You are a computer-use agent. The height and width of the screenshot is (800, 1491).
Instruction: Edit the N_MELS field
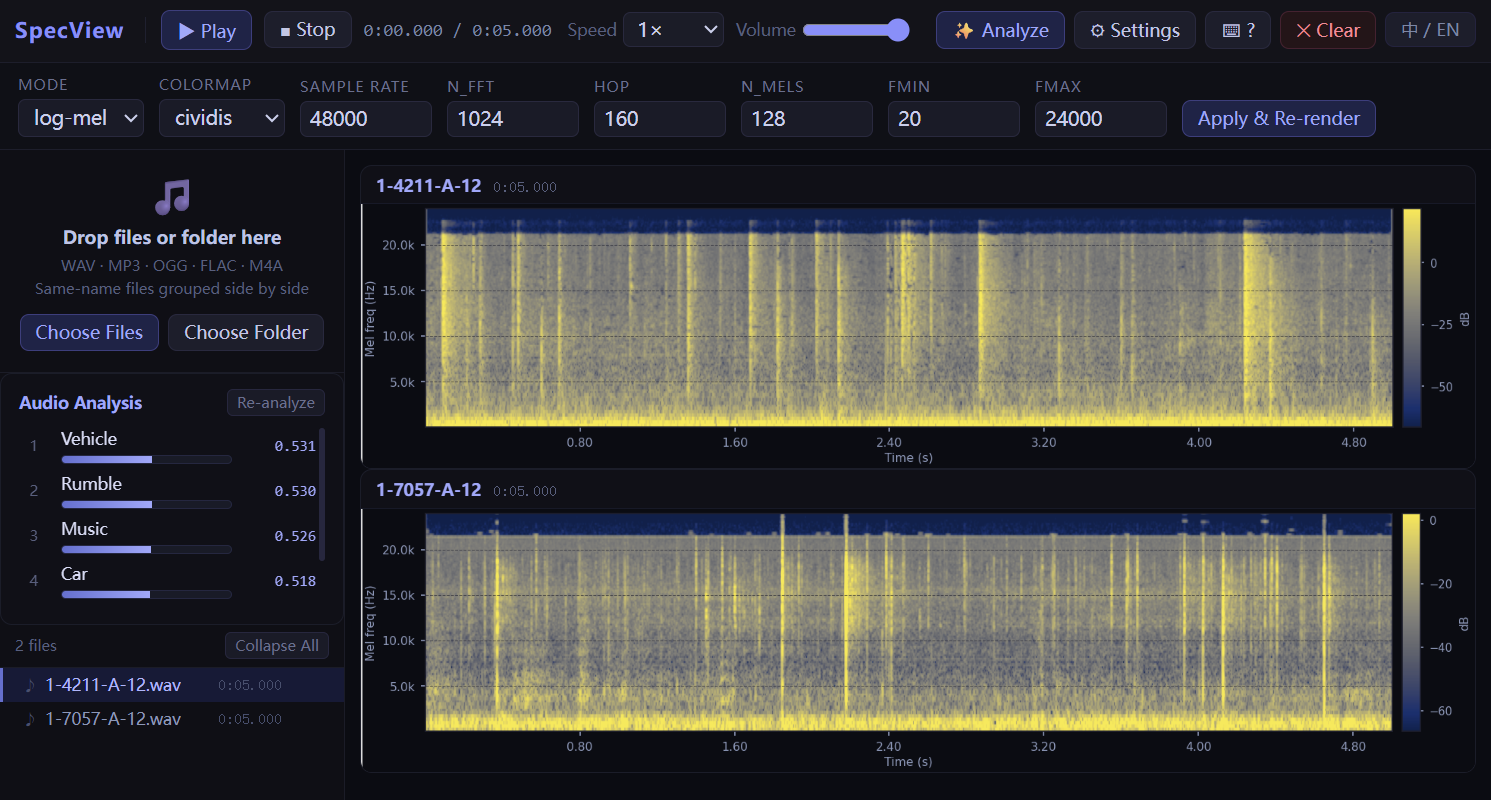point(807,119)
